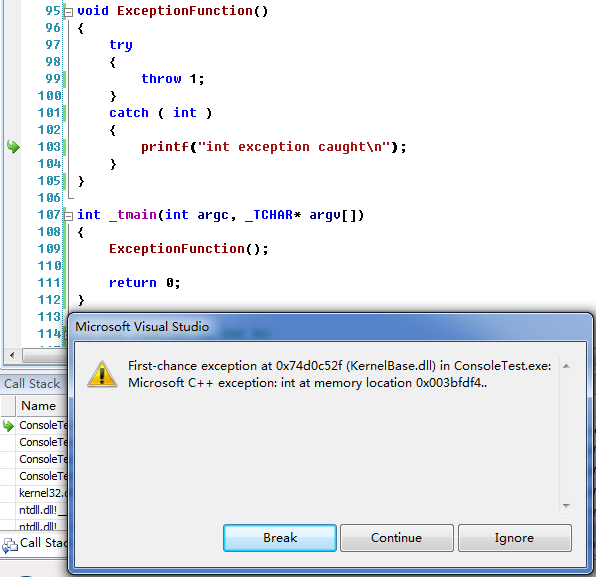The image size is (596, 577).
Task: Click the editor horizontal scroll left arrow
Action: (x=12, y=355)
